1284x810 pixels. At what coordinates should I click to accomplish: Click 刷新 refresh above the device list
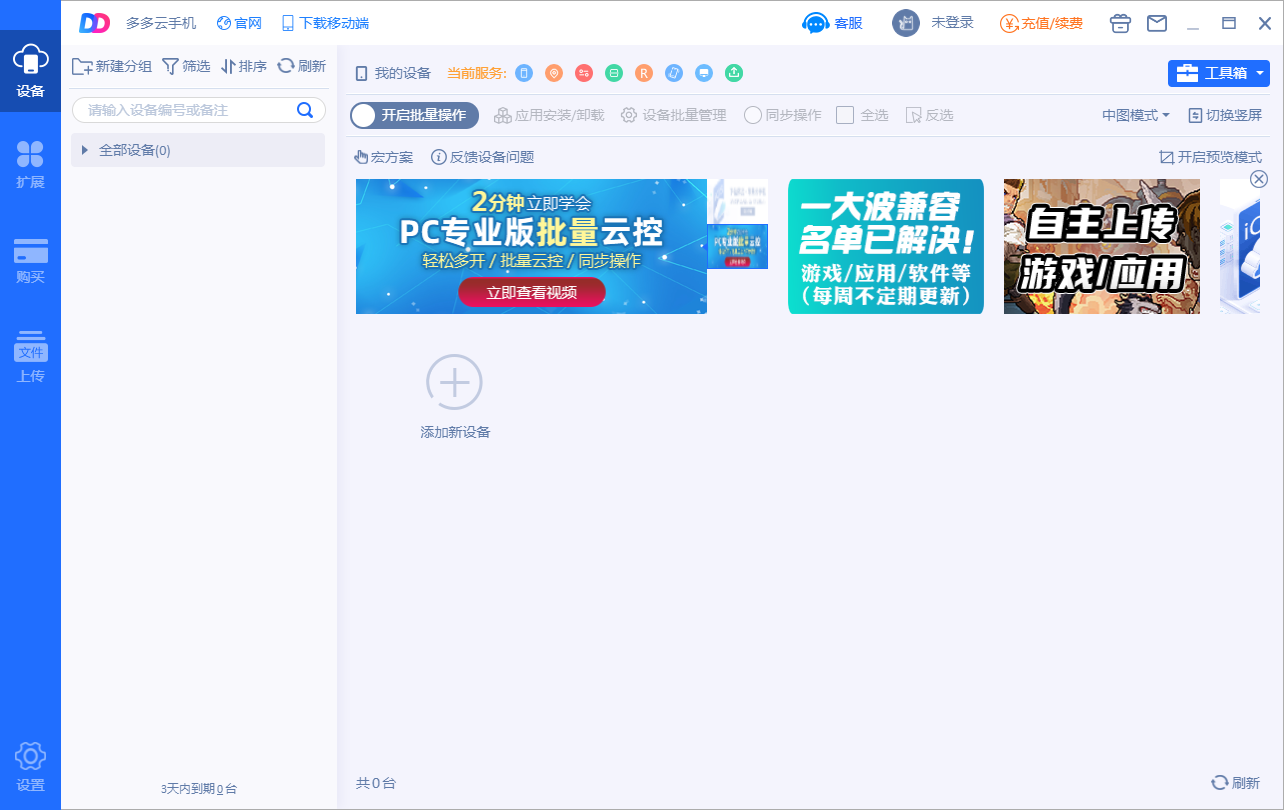point(302,66)
